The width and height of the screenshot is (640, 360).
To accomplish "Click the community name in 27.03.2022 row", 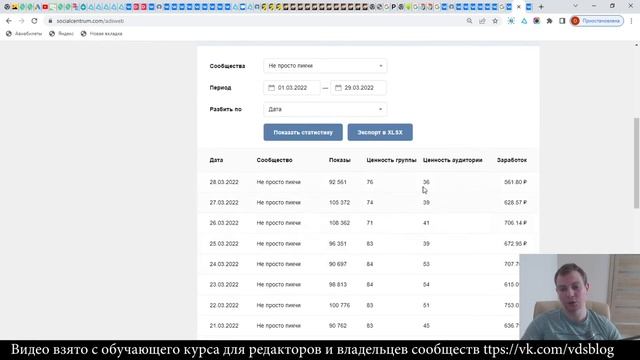I will tap(279, 202).
